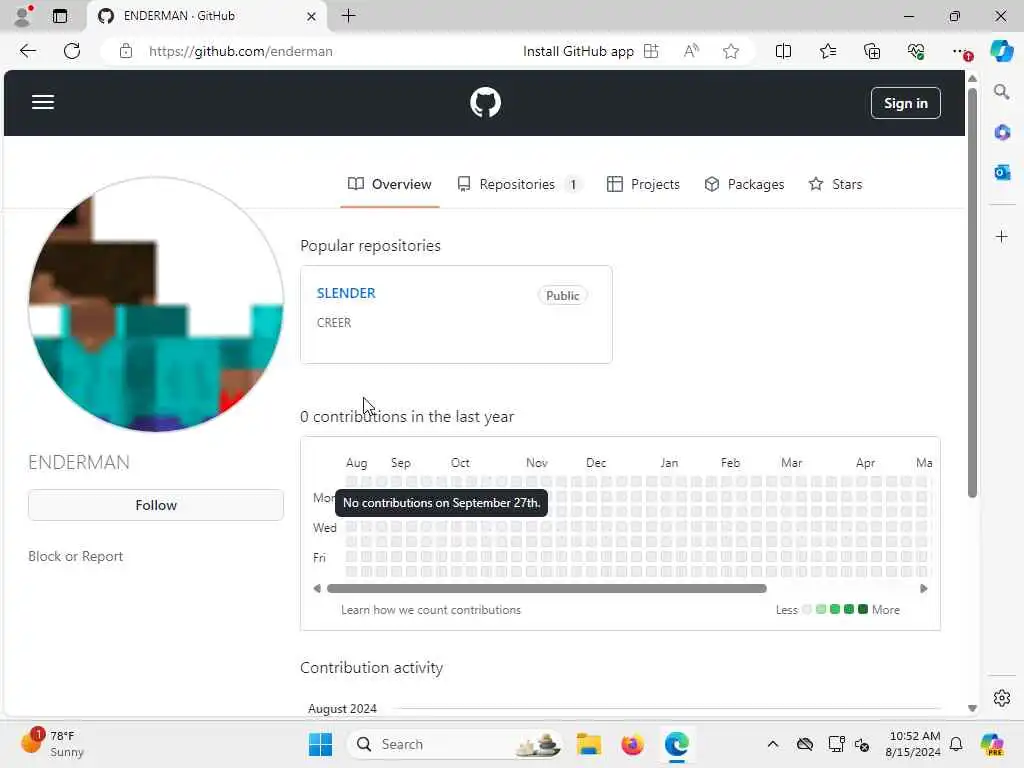
Task: Click the Follow button
Action: click(156, 505)
